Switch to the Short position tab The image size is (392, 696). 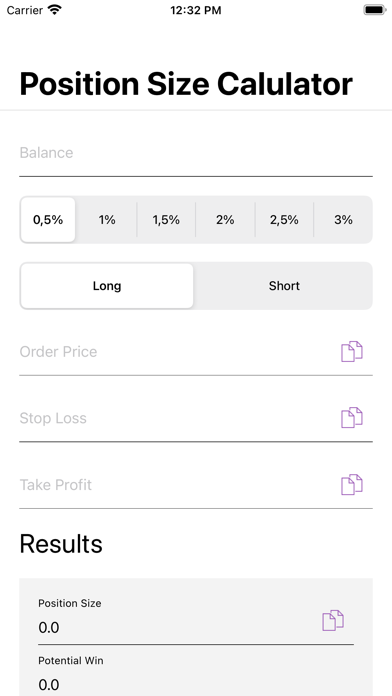(x=284, y=286)
